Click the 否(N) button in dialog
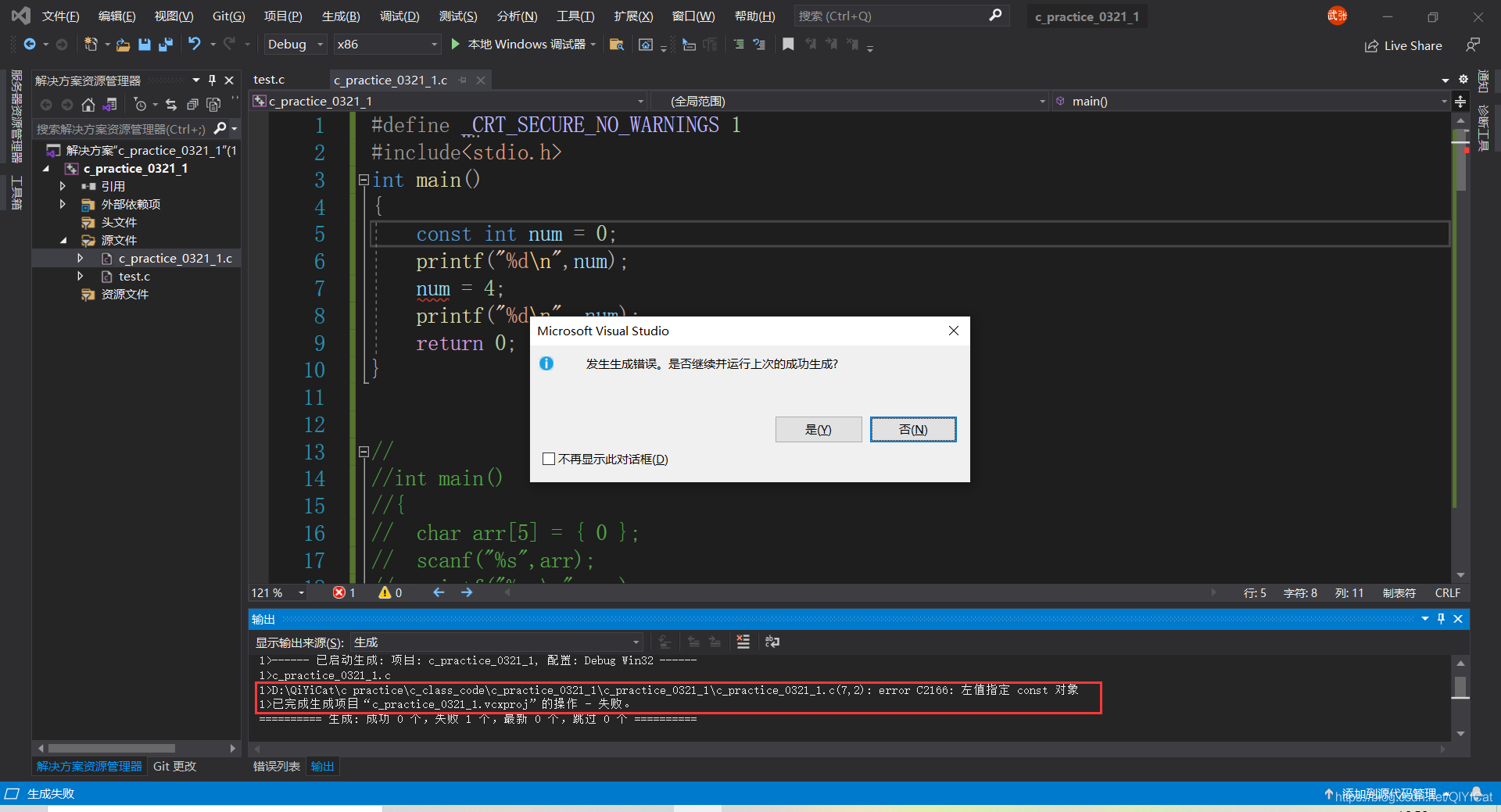The height and width of the screenshot is (812, 1501). coord(913,430)
